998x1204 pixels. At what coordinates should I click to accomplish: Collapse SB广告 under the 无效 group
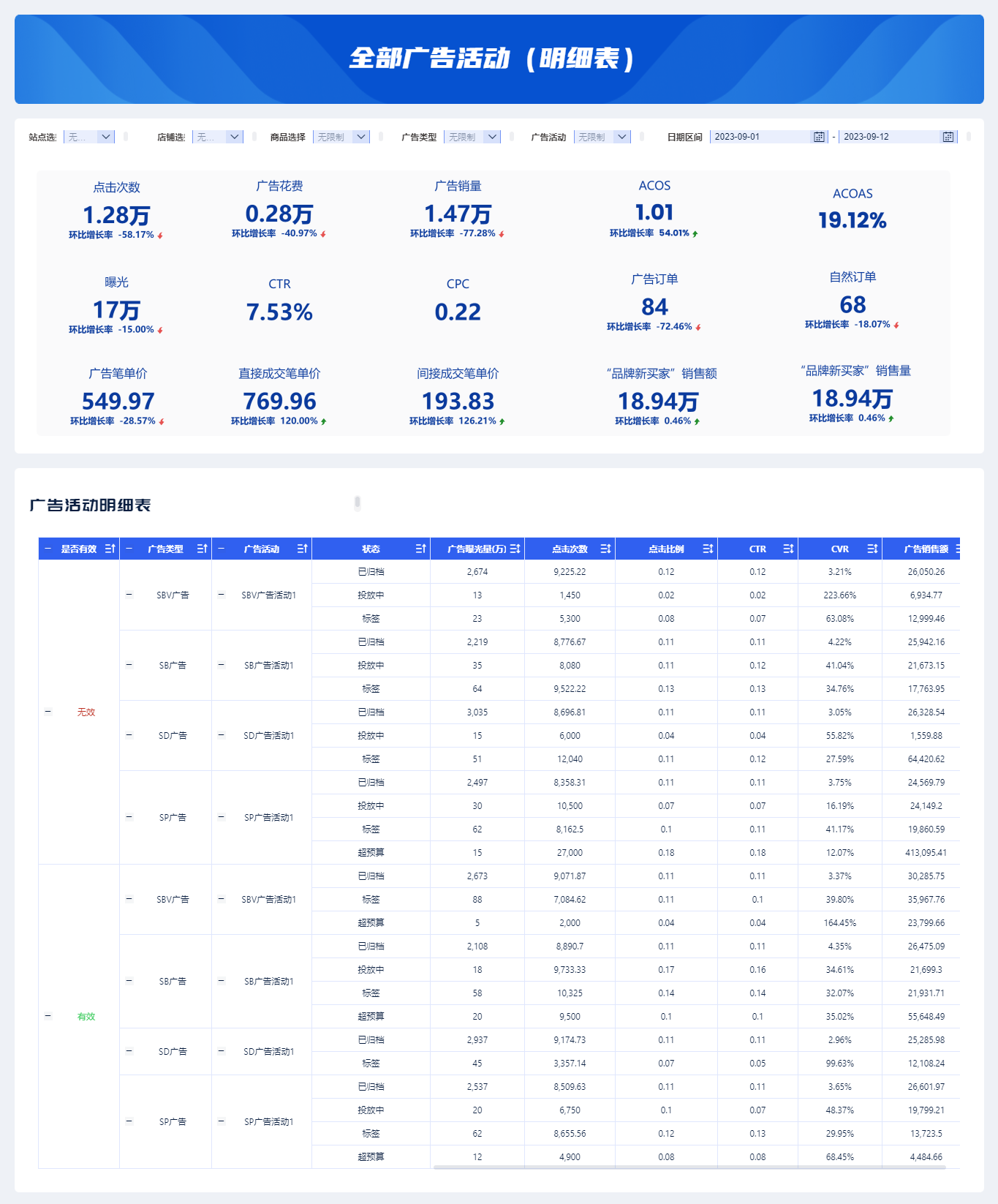(x=129, y=665)
